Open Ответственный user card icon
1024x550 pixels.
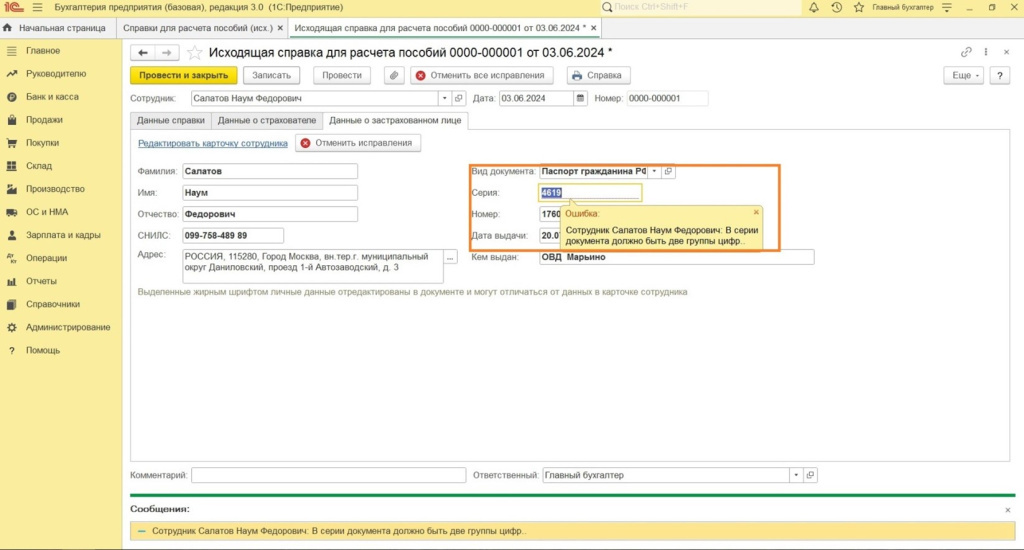click(810, 475)
